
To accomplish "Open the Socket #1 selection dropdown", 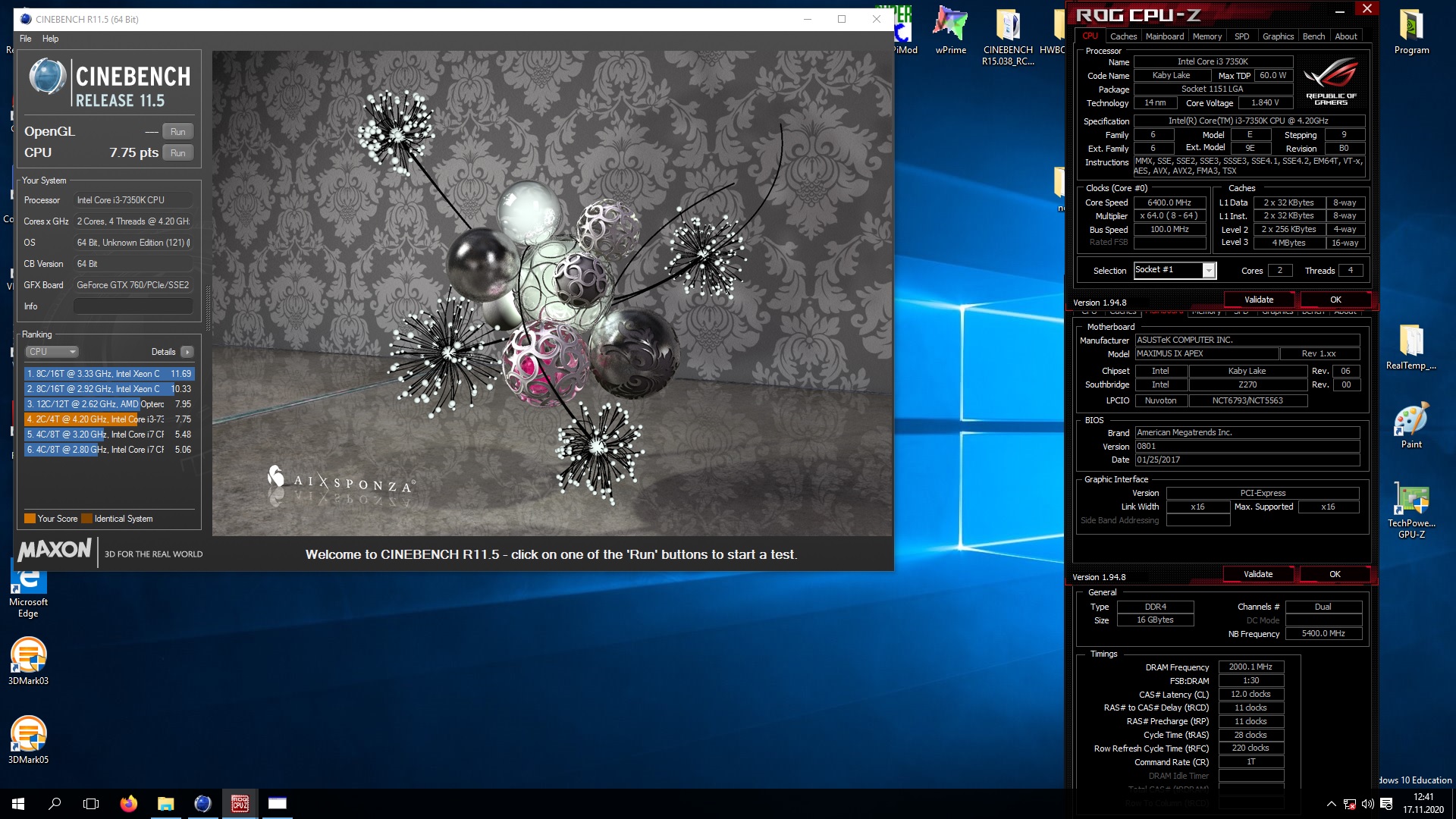I will 1175,270.
